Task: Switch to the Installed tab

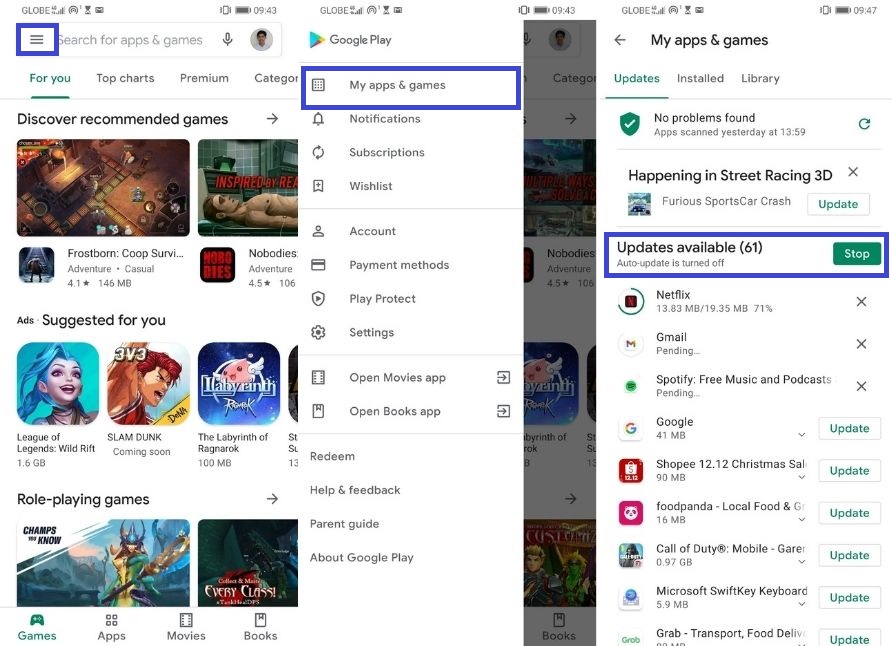Action: 700,78
